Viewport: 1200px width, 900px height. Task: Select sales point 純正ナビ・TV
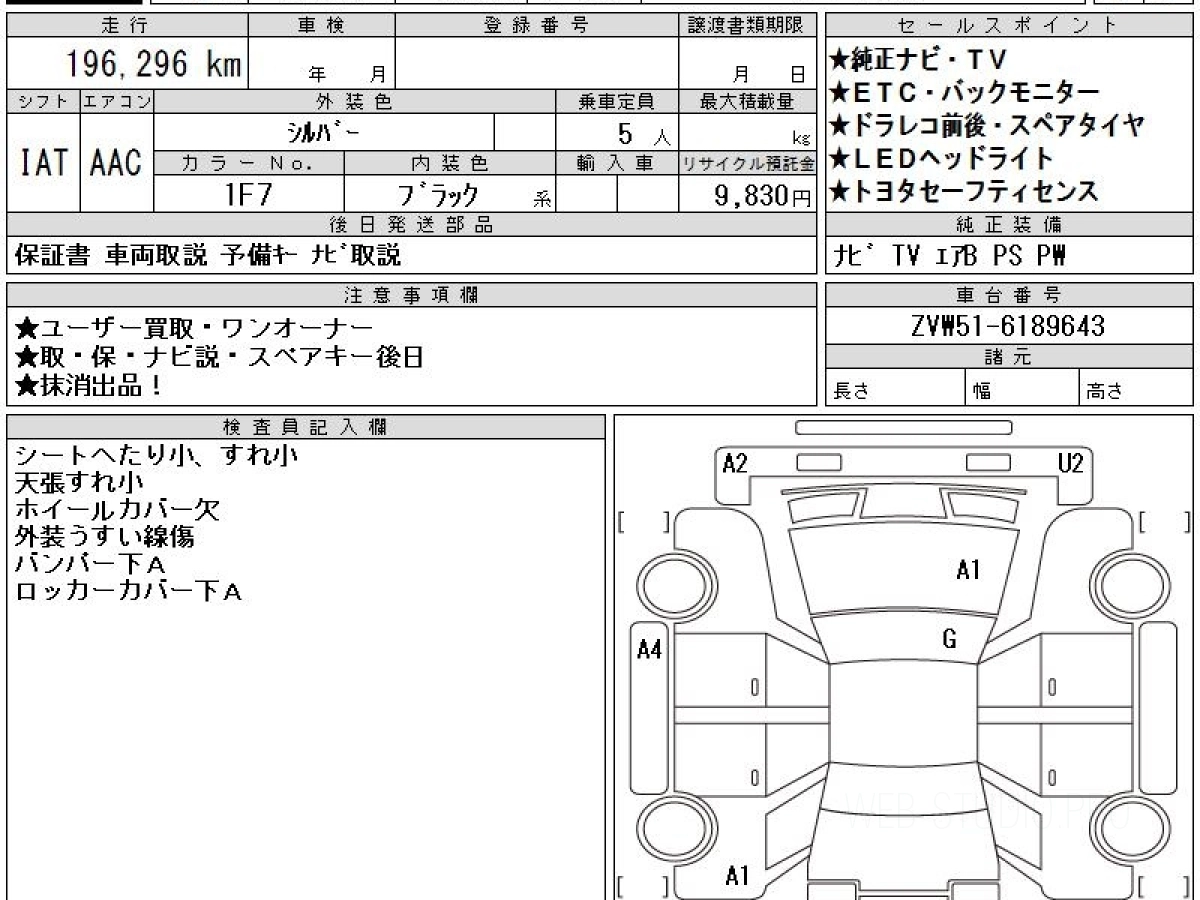tap(918, 60)
